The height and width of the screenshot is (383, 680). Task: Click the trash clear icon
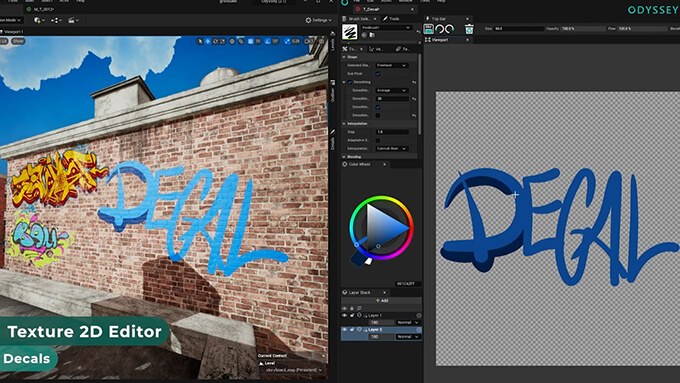click(469, 29)
